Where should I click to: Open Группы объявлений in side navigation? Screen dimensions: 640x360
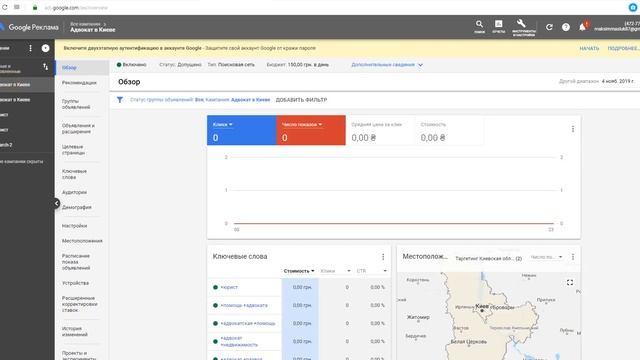pos(76,104)
